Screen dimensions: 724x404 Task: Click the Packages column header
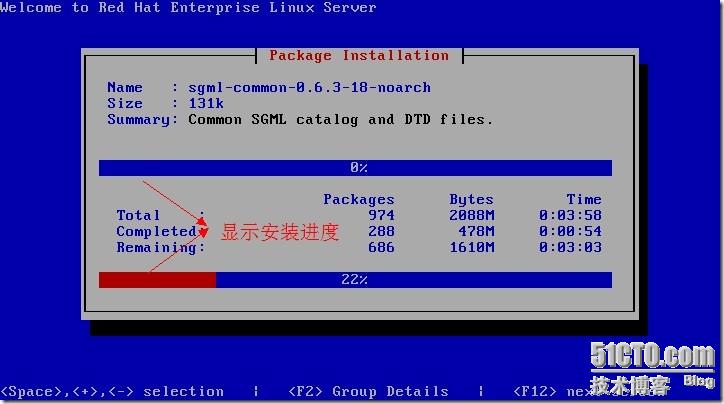(359, 199)
